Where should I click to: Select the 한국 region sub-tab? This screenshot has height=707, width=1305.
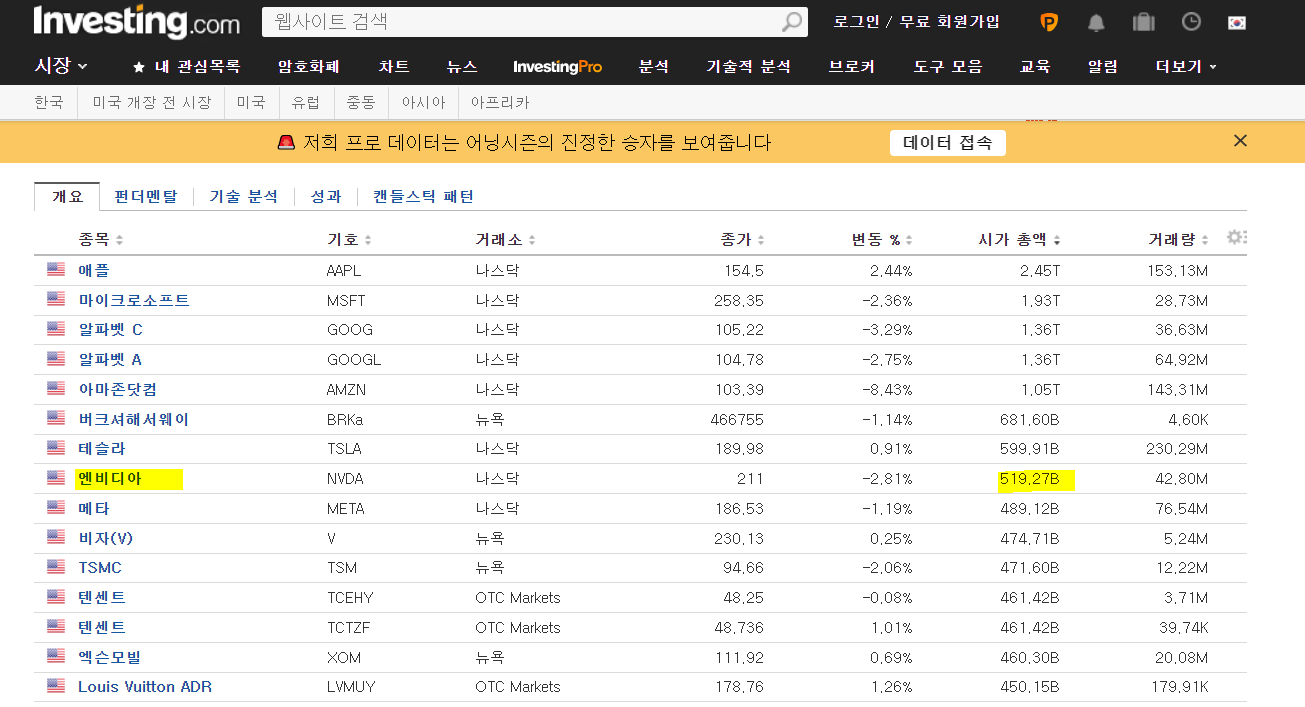click(x=48, y=102)
